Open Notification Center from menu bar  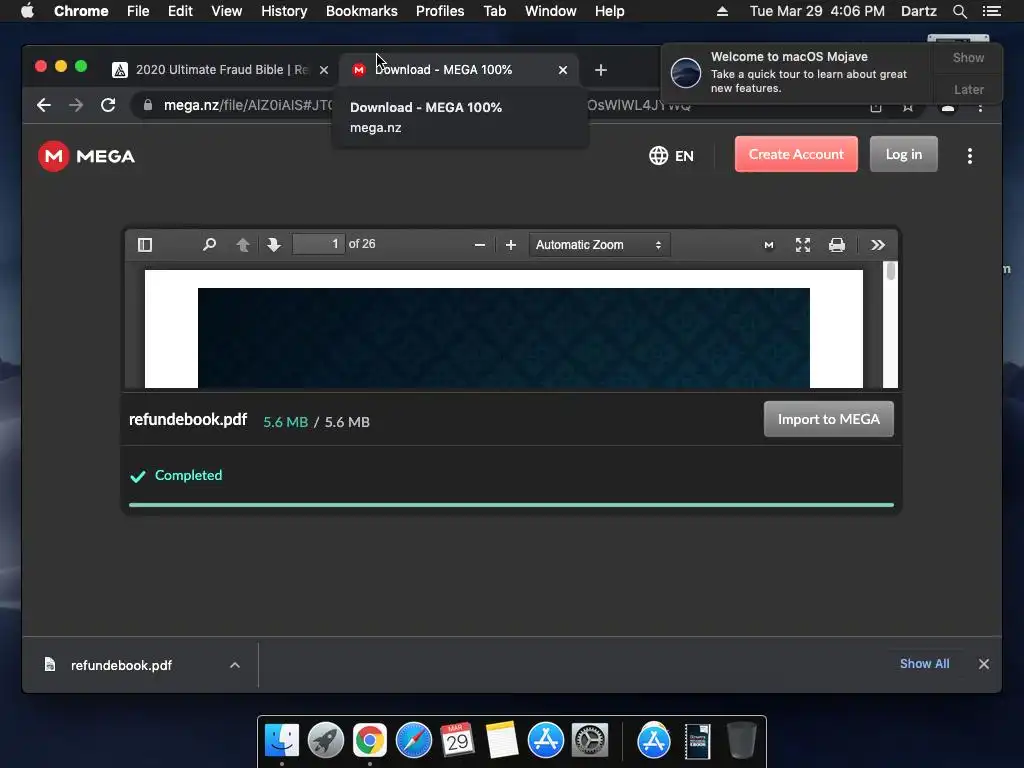pyautogui.click(x=992, y=11)
